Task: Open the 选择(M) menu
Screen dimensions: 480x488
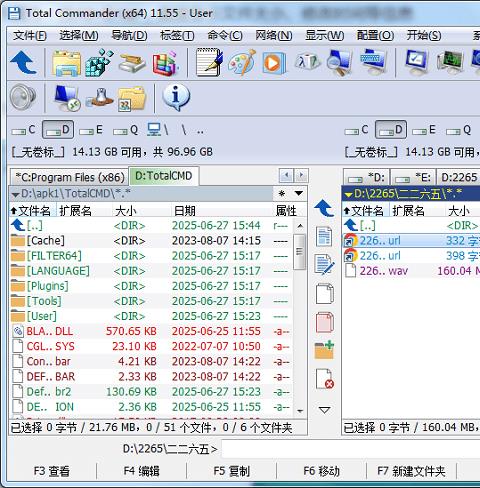Action: pos(79,35)
